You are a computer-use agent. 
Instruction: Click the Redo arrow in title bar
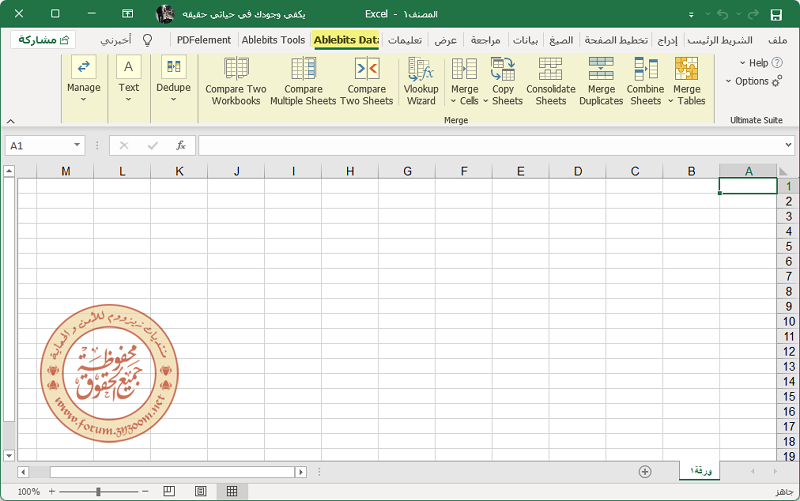[753, 14]
